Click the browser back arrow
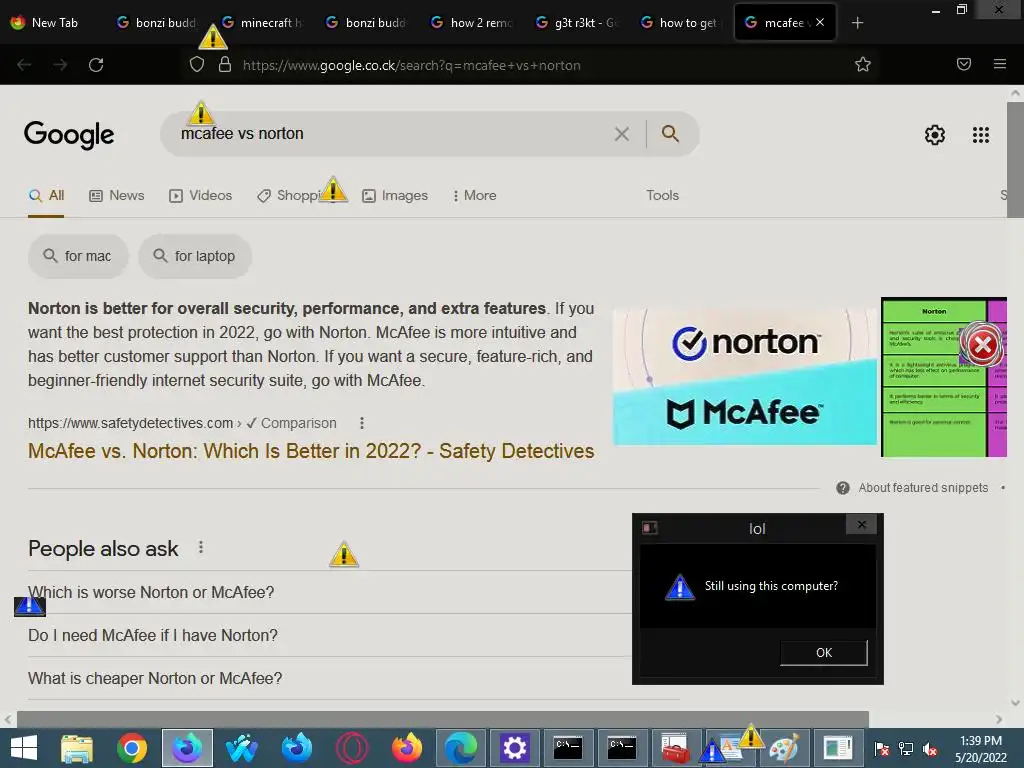1024x768 pixels. [x=24, y=65]
